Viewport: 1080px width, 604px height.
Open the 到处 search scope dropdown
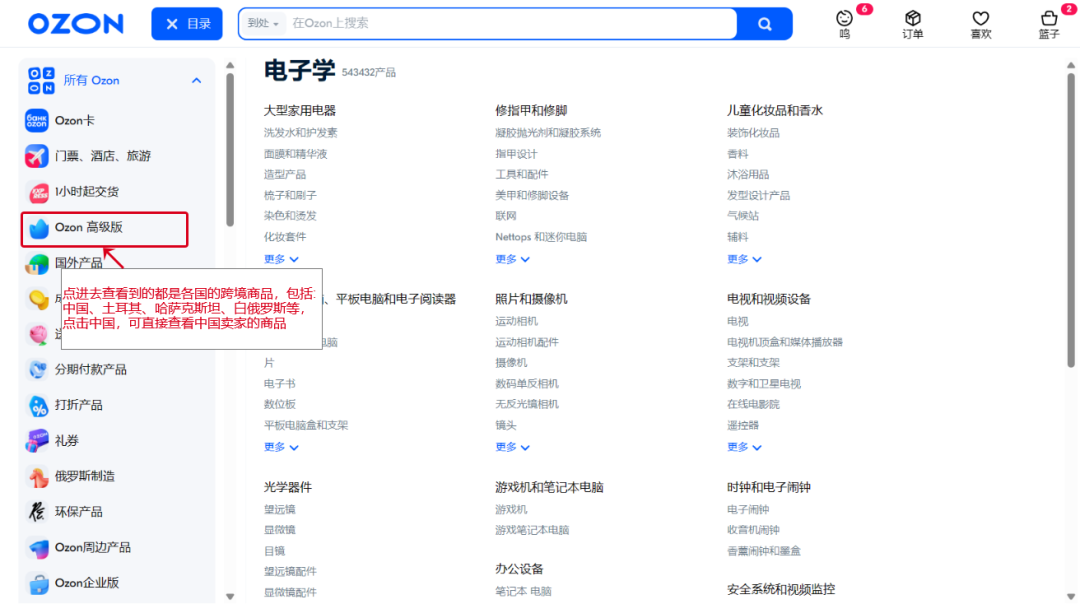coord(263,23)
